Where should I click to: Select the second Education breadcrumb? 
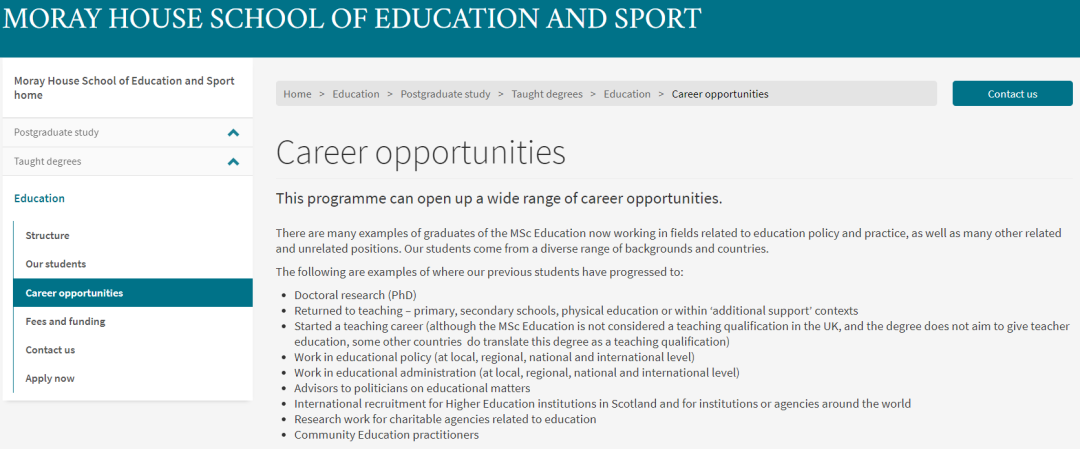[x=627, y=94]
